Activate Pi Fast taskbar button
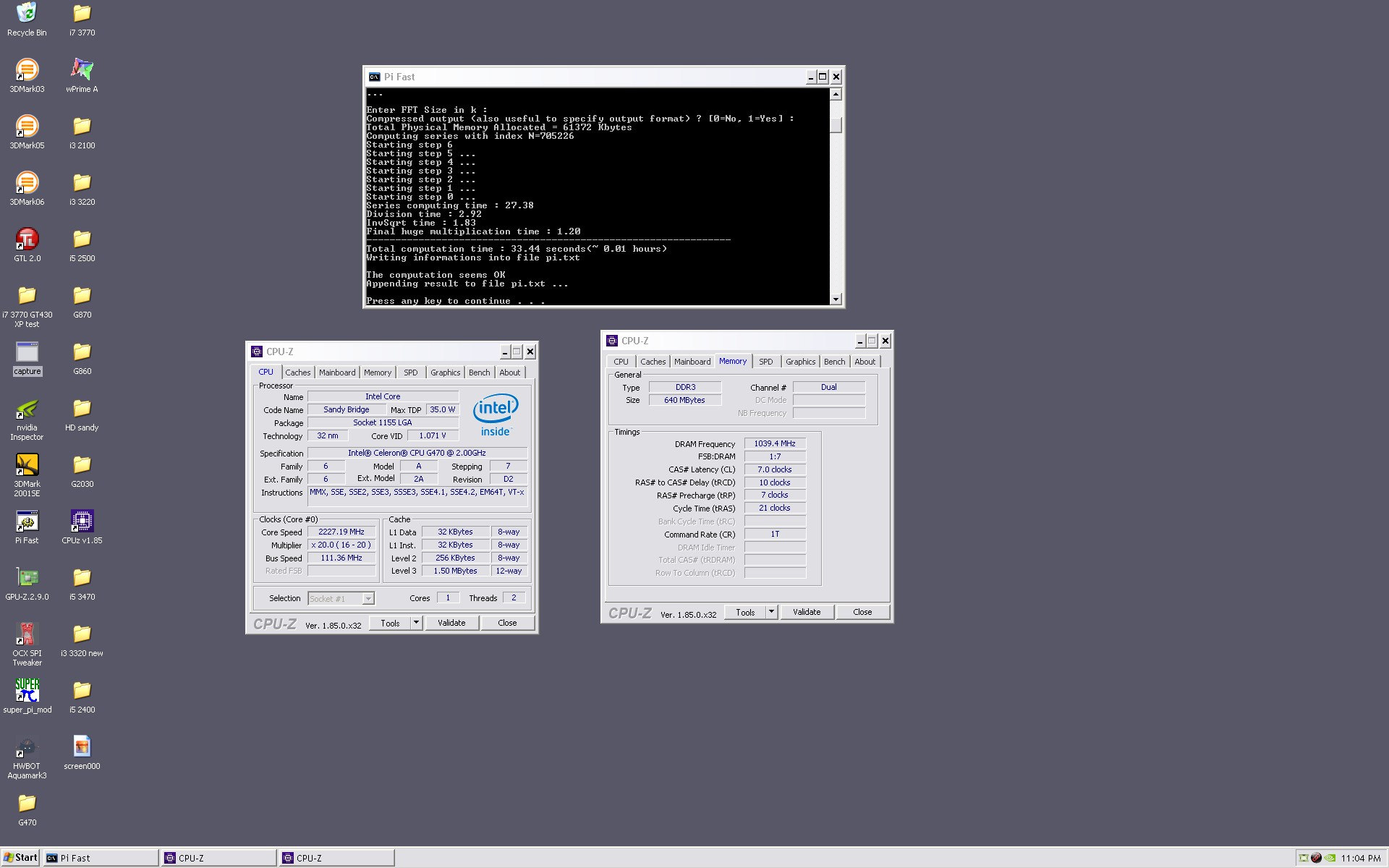 [x=101, y=858]
